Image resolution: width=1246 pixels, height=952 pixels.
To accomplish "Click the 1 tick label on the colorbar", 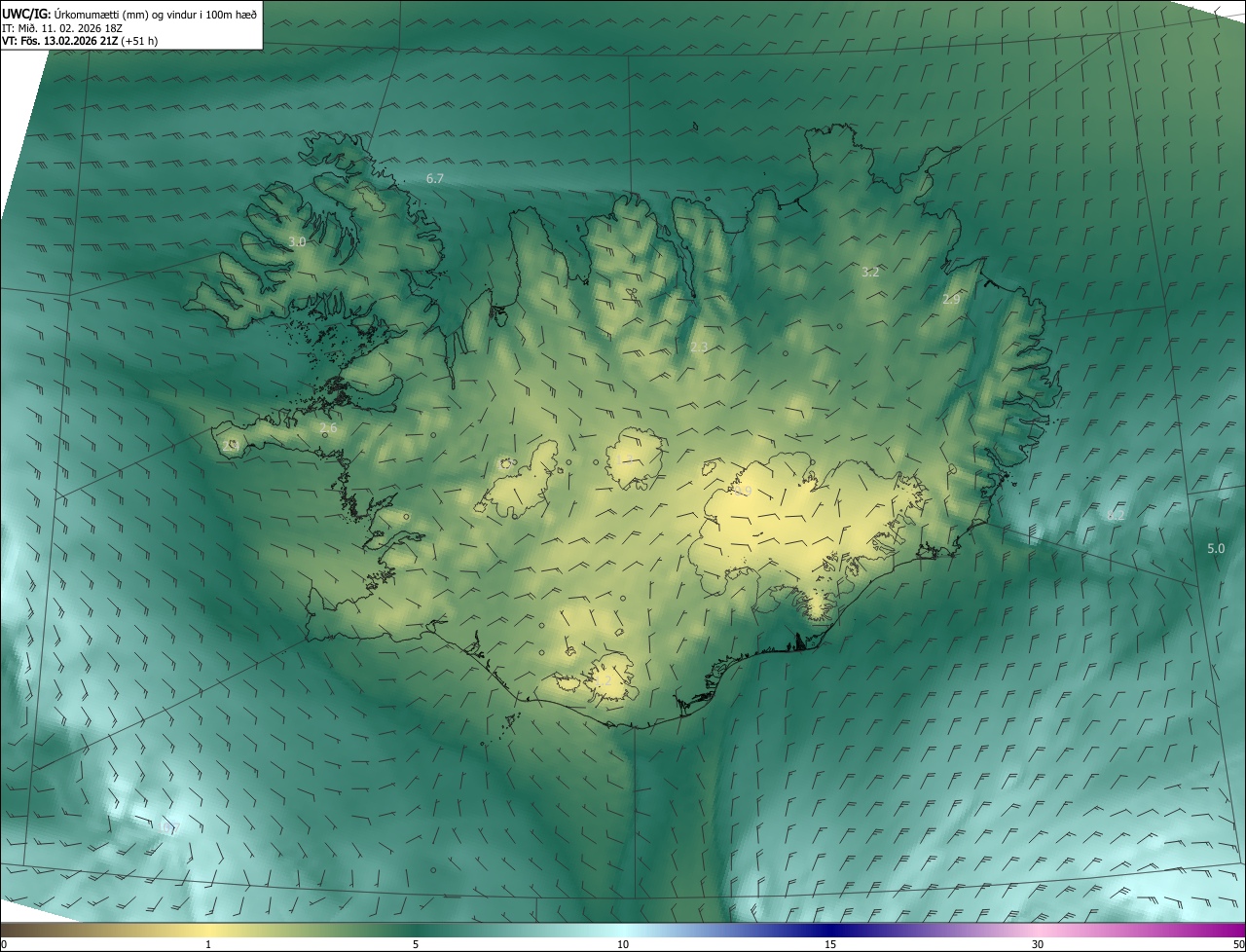I will point(208,945).
